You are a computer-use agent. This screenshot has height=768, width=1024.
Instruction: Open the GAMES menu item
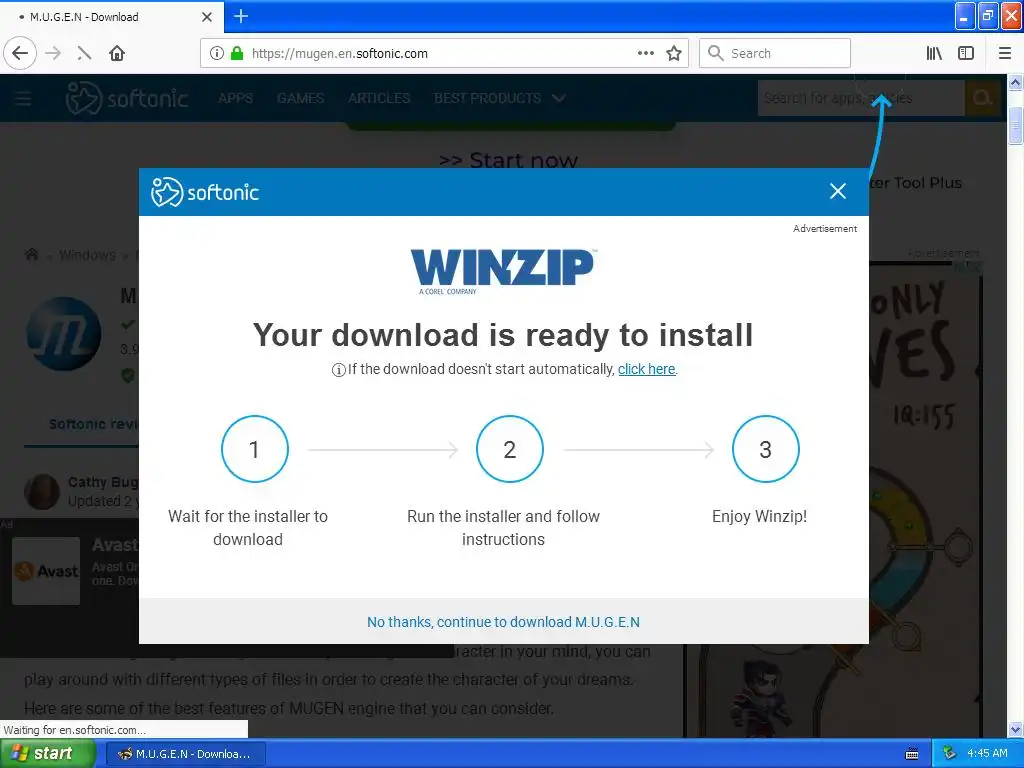point(300,98)
